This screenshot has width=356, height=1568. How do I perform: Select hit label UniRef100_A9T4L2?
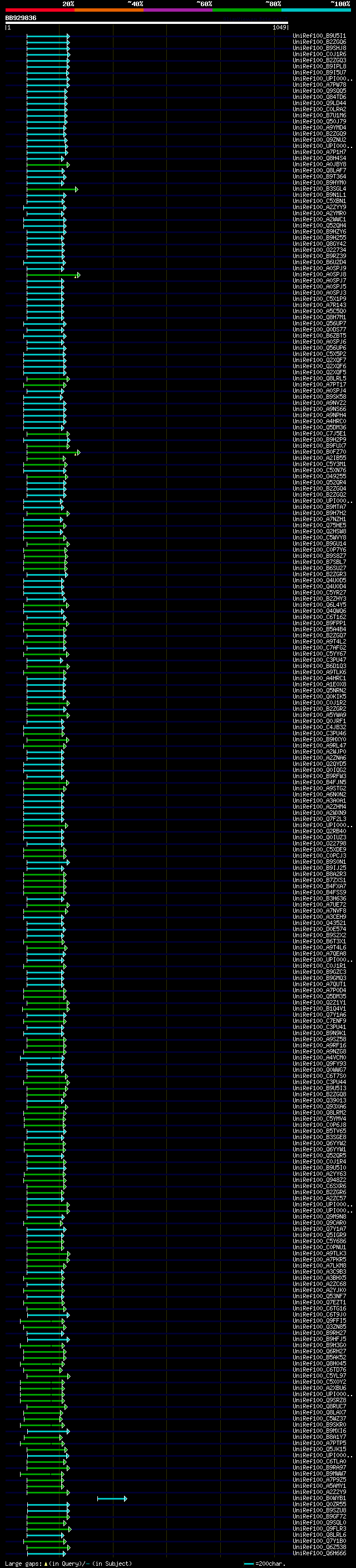(x=319, y=641)
